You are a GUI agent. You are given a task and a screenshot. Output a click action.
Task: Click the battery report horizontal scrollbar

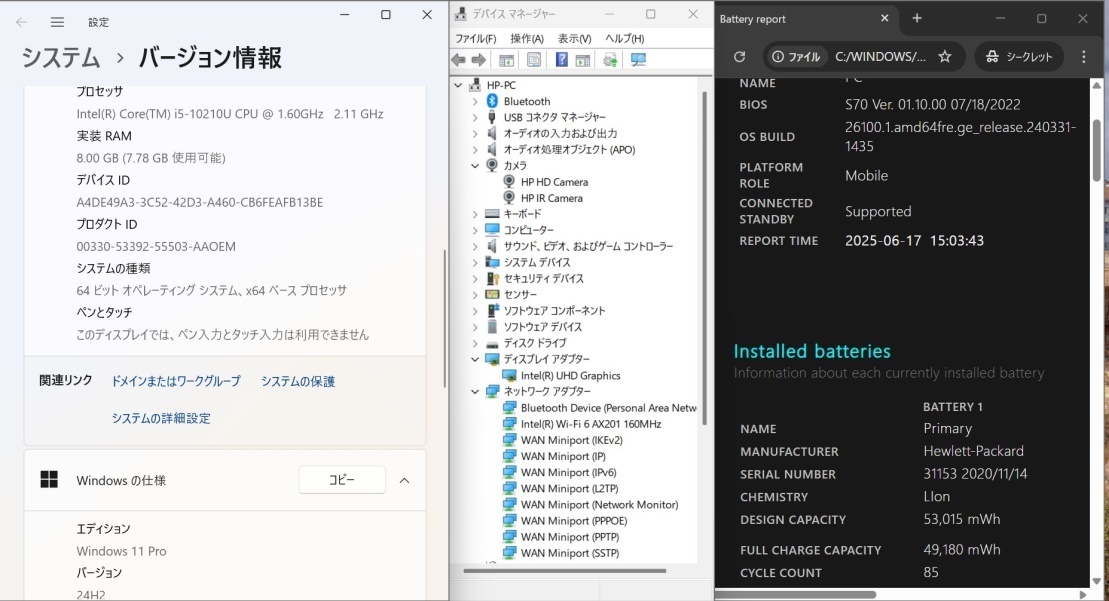796,595
